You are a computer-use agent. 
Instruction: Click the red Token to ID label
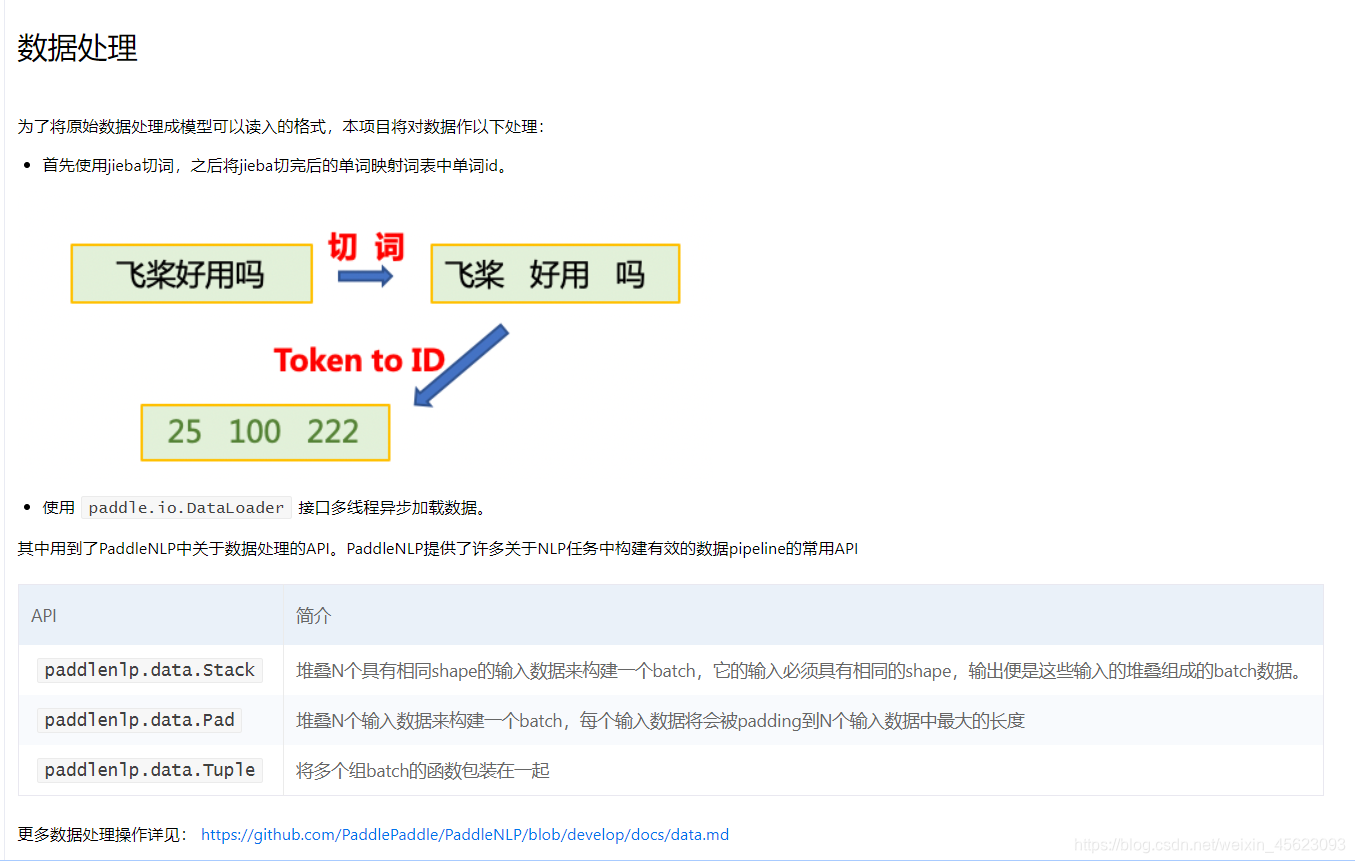coord(359,360)
